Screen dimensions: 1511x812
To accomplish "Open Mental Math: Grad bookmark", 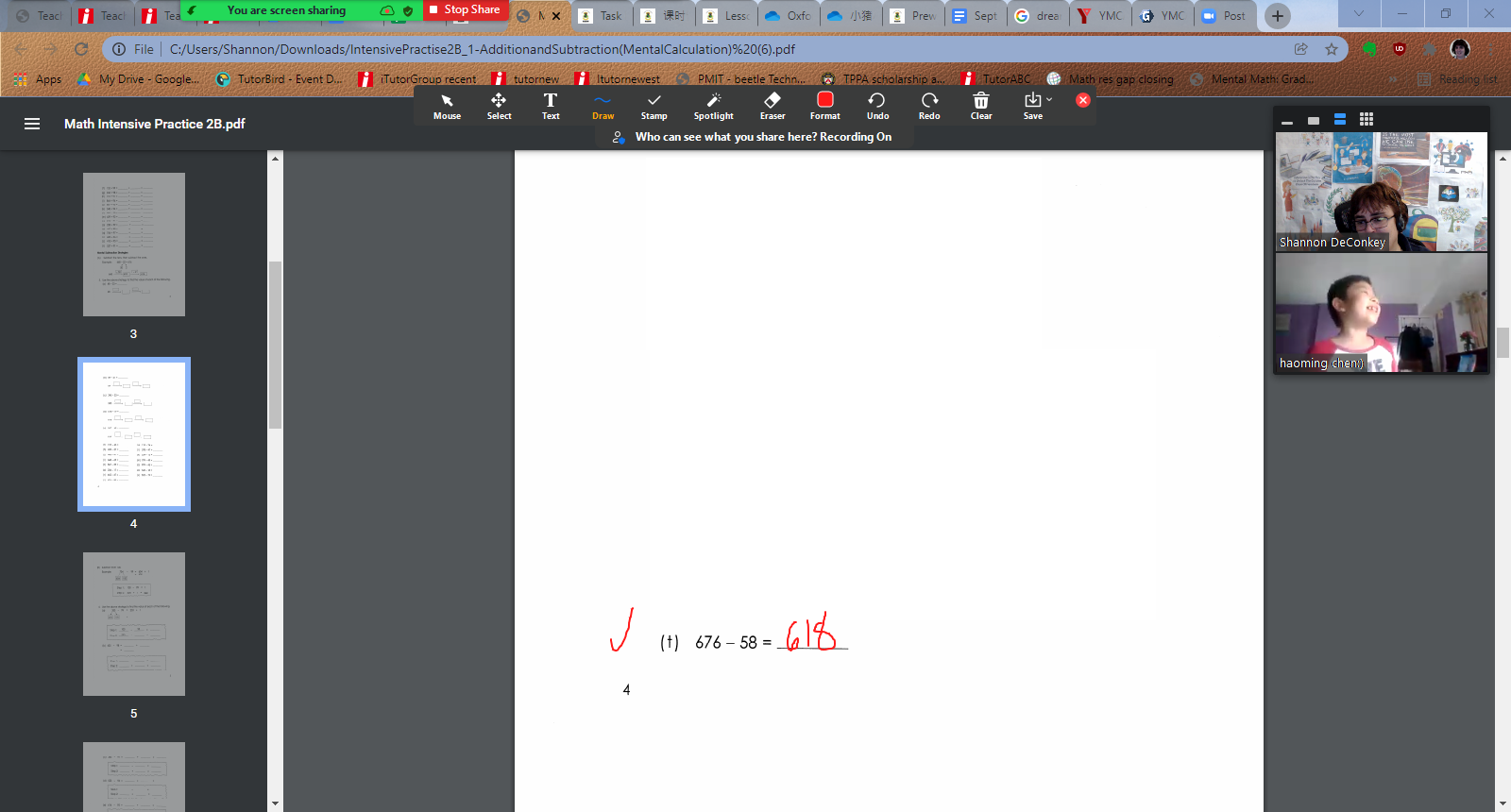I will click(x=1251, y=79).
